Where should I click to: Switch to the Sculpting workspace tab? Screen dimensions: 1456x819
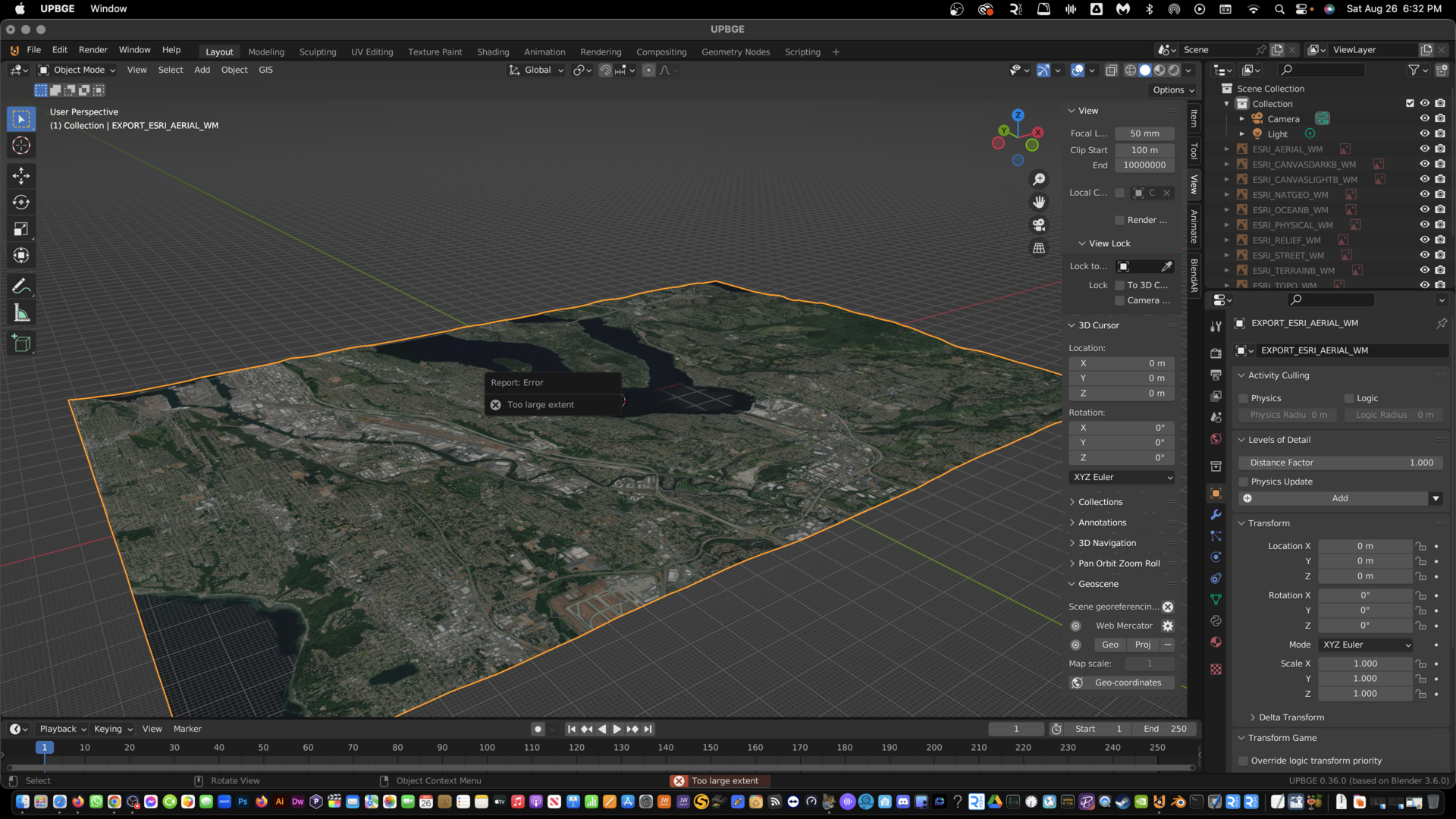pos(318,52)
